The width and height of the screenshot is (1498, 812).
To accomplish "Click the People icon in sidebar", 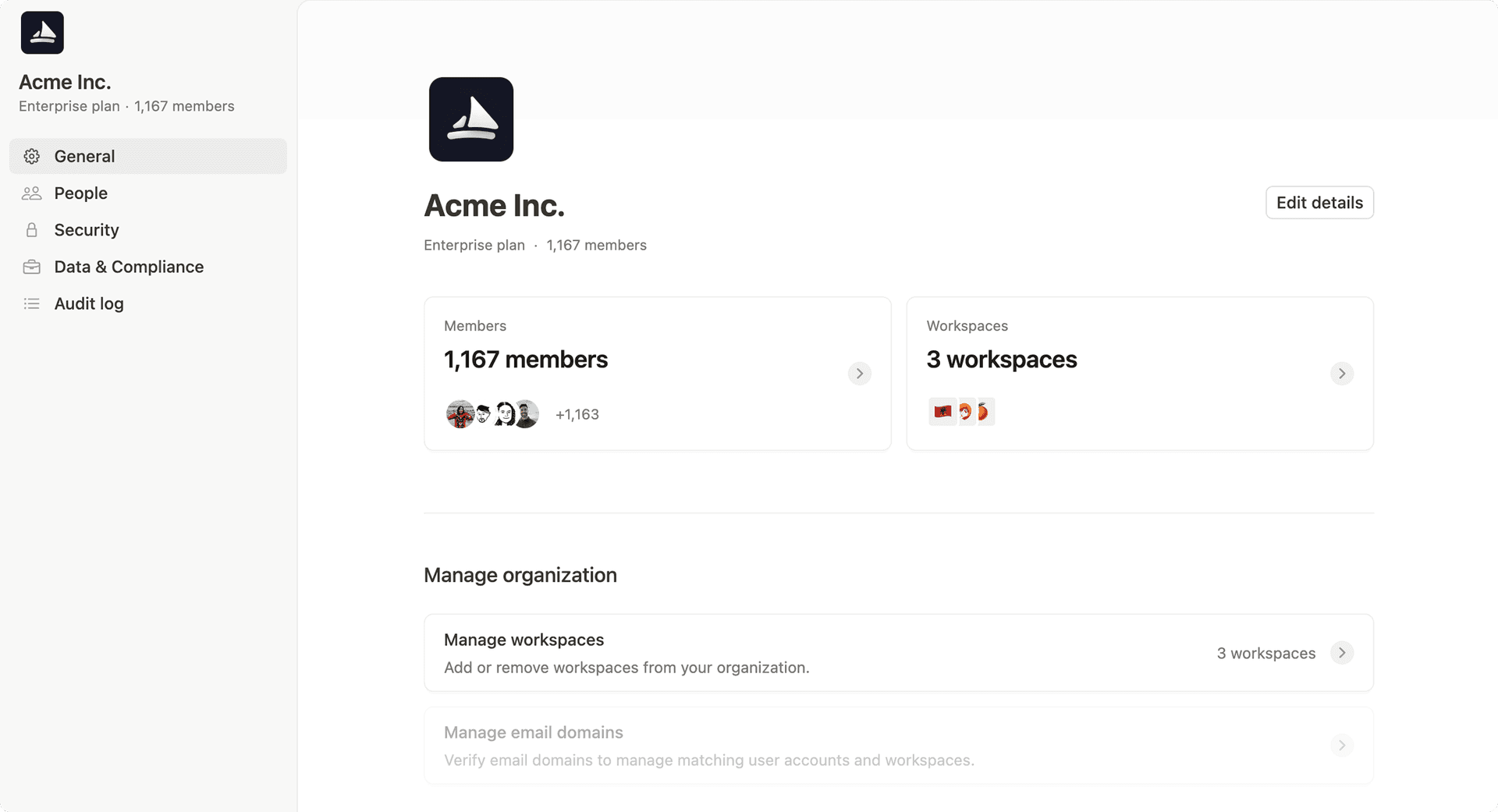I will pyautogui.click(x=31, y=193).
